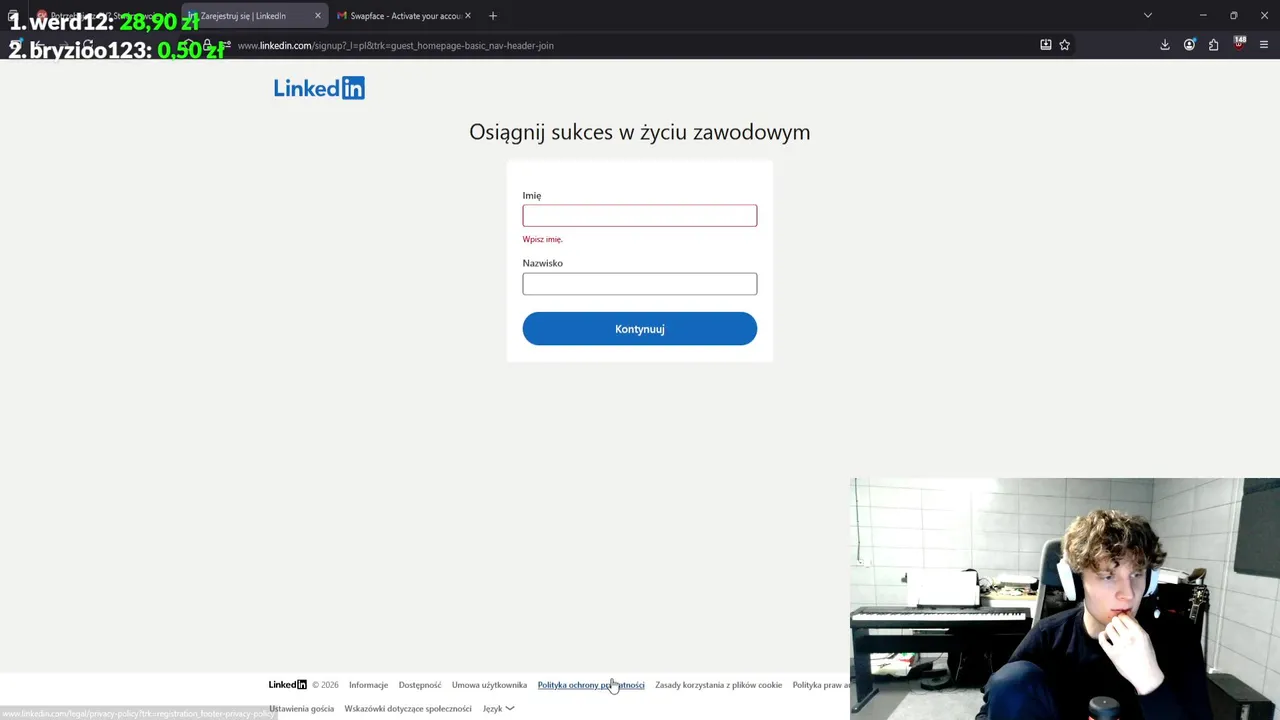This screenshot has height=720, width=1280.
Task: Restore down the Firefox window
Action: [1233, 16]
